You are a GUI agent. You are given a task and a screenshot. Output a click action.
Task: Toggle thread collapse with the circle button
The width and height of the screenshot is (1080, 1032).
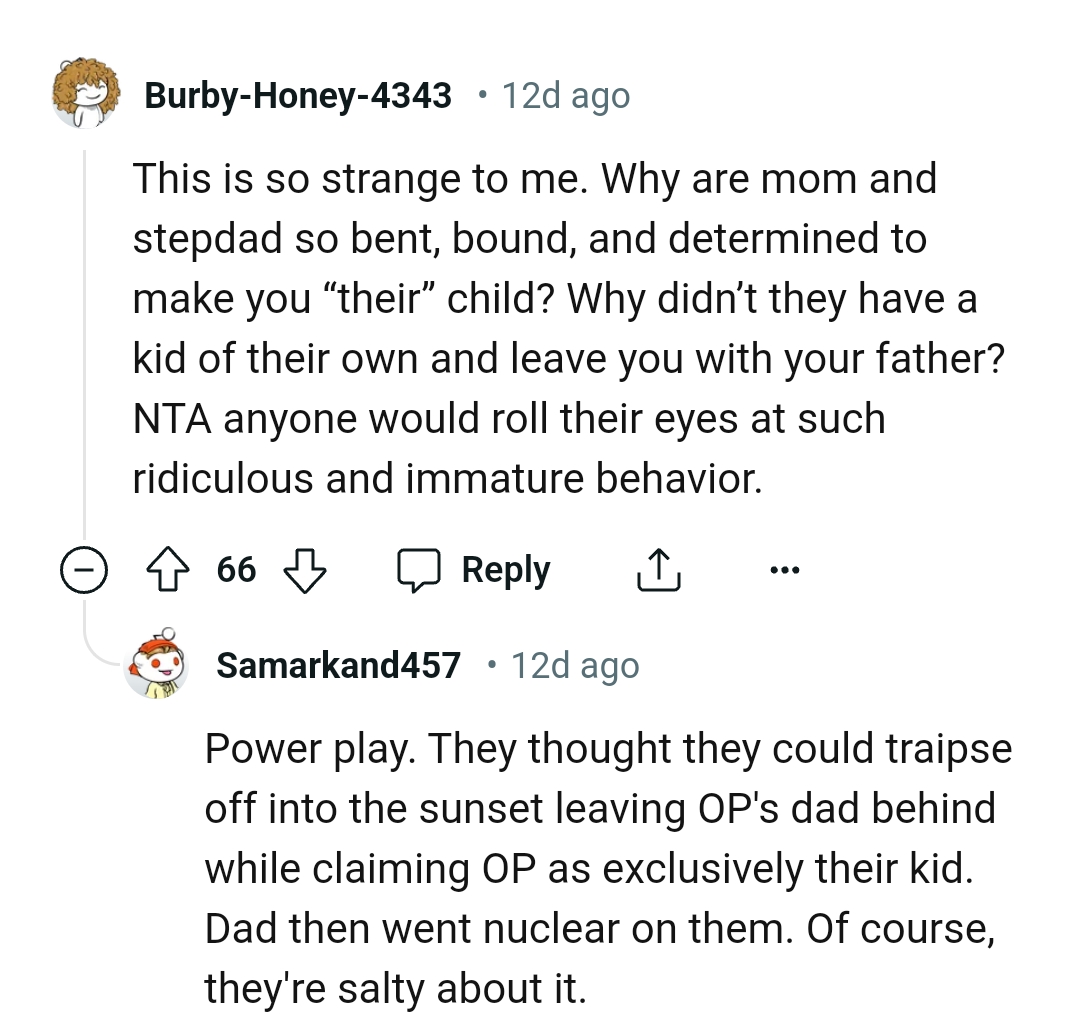pos(85,571)
